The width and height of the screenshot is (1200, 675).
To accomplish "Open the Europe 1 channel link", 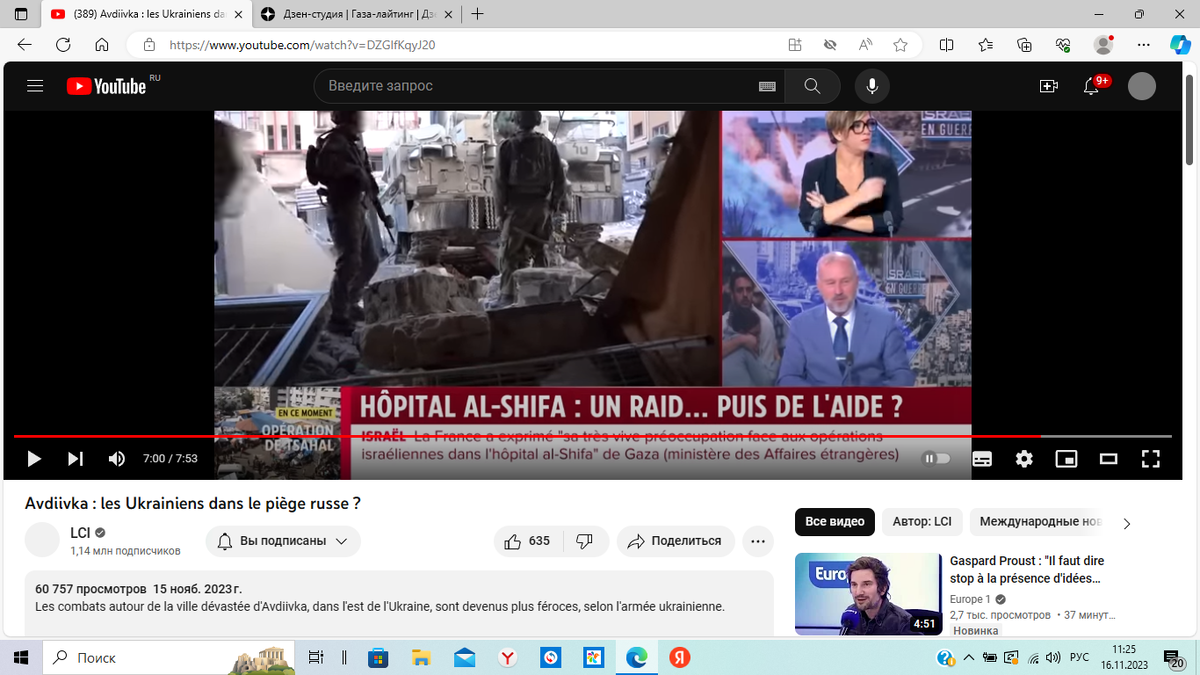I will click(970, 600).
